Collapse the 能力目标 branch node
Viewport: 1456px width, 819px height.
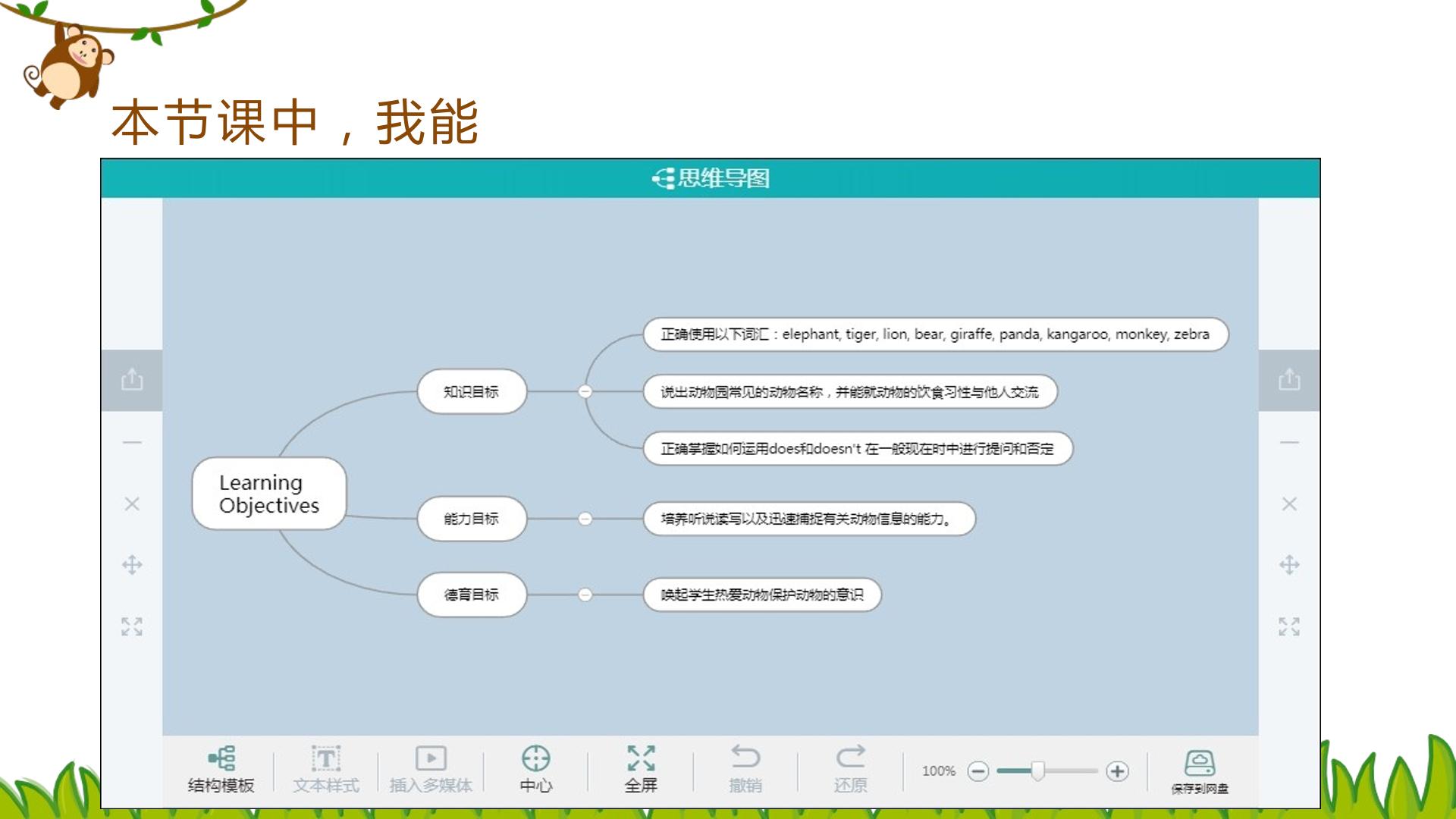(x=585, y=519)
